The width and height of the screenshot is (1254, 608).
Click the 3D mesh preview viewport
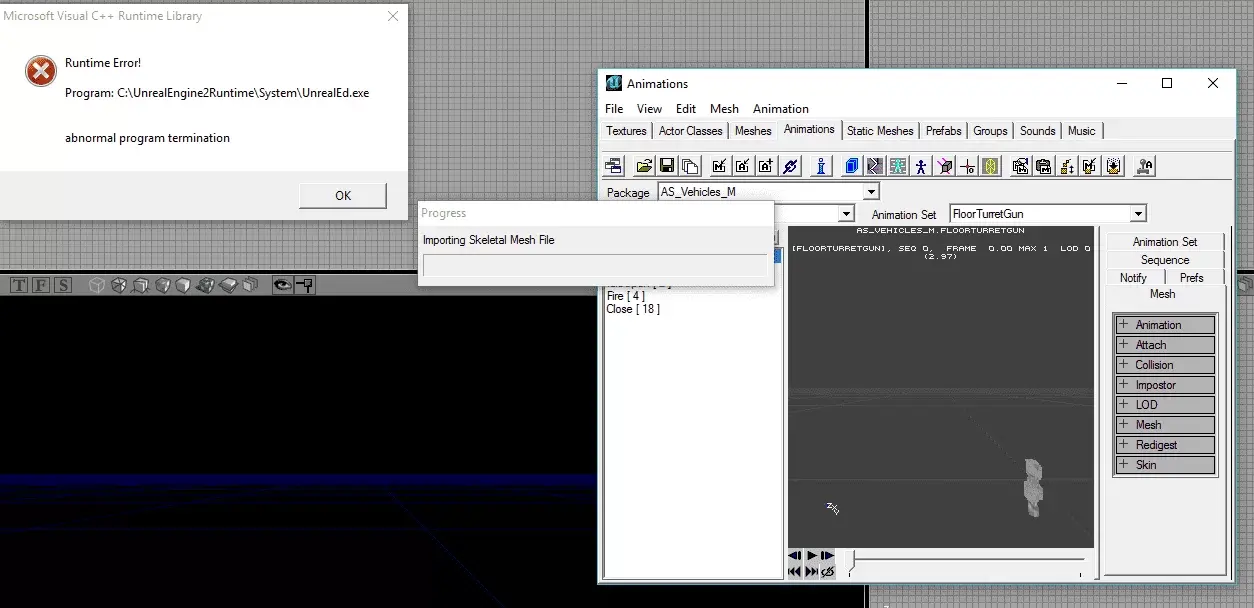[941, 387]
